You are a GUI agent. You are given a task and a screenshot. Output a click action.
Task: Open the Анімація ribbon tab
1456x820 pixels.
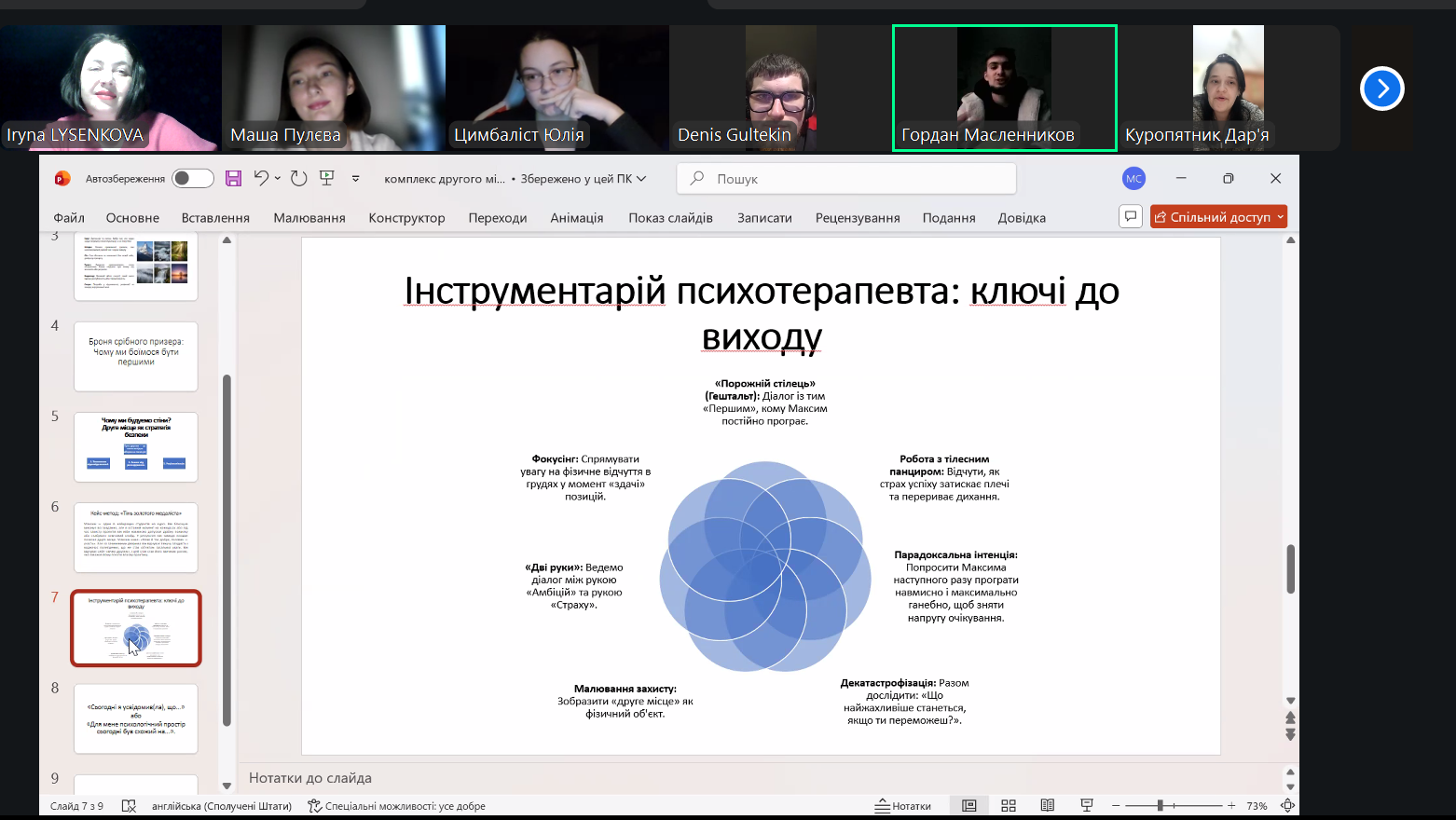[576, 218]
